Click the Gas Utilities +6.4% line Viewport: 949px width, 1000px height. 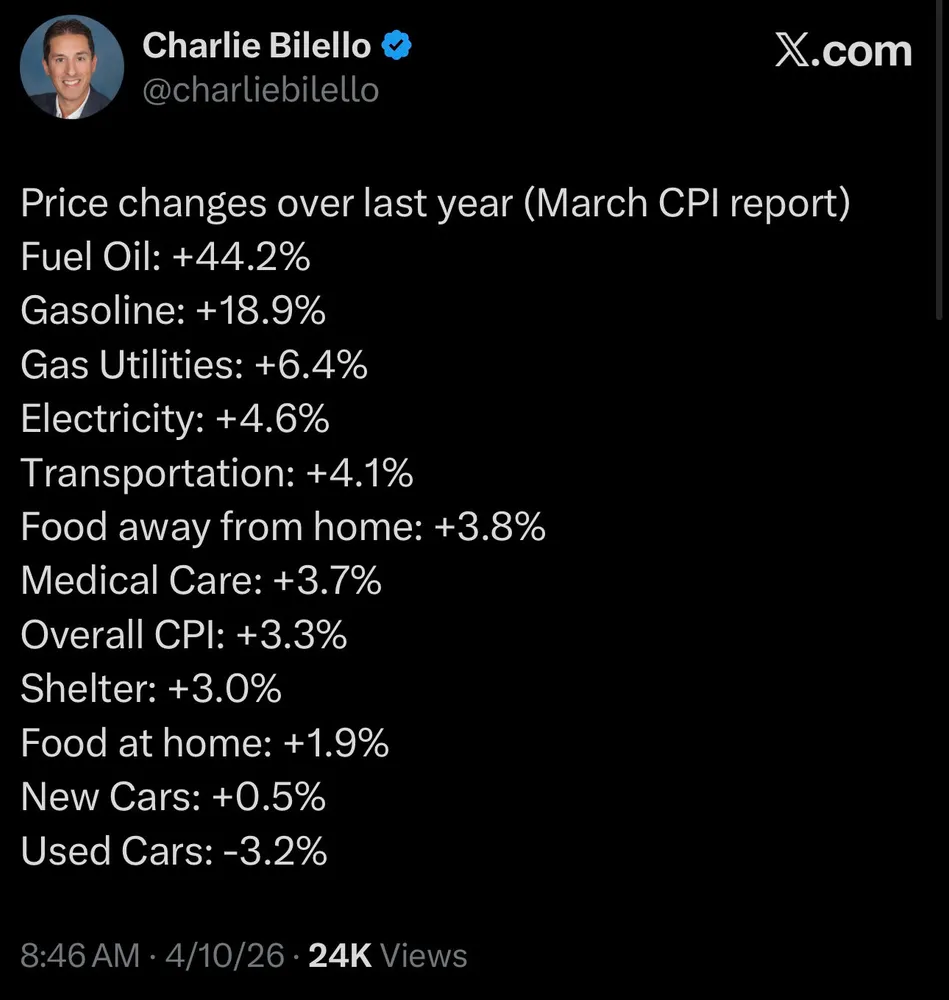(194, 365)
